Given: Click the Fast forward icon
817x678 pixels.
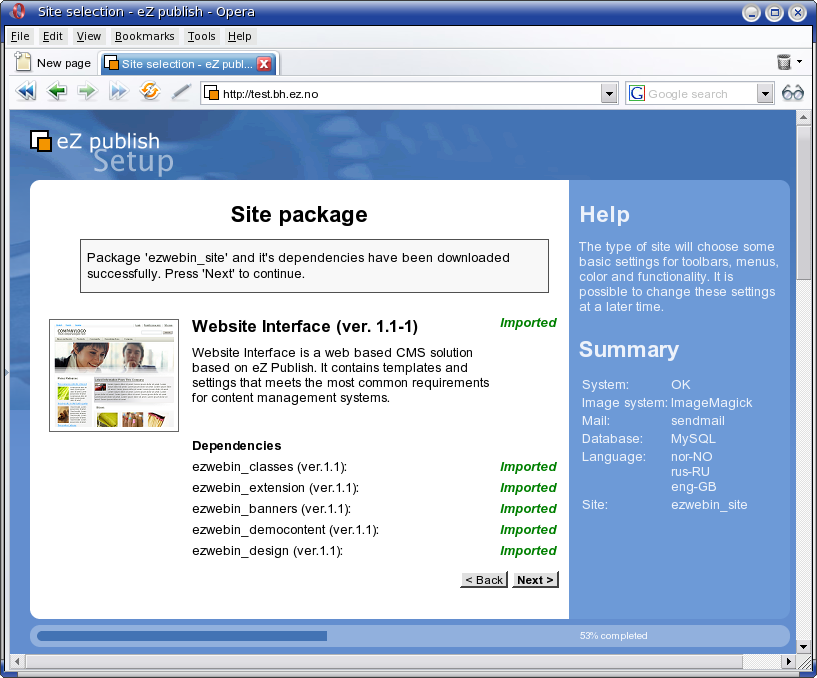Looking at the screenshot, I should (x=118, y=91).
